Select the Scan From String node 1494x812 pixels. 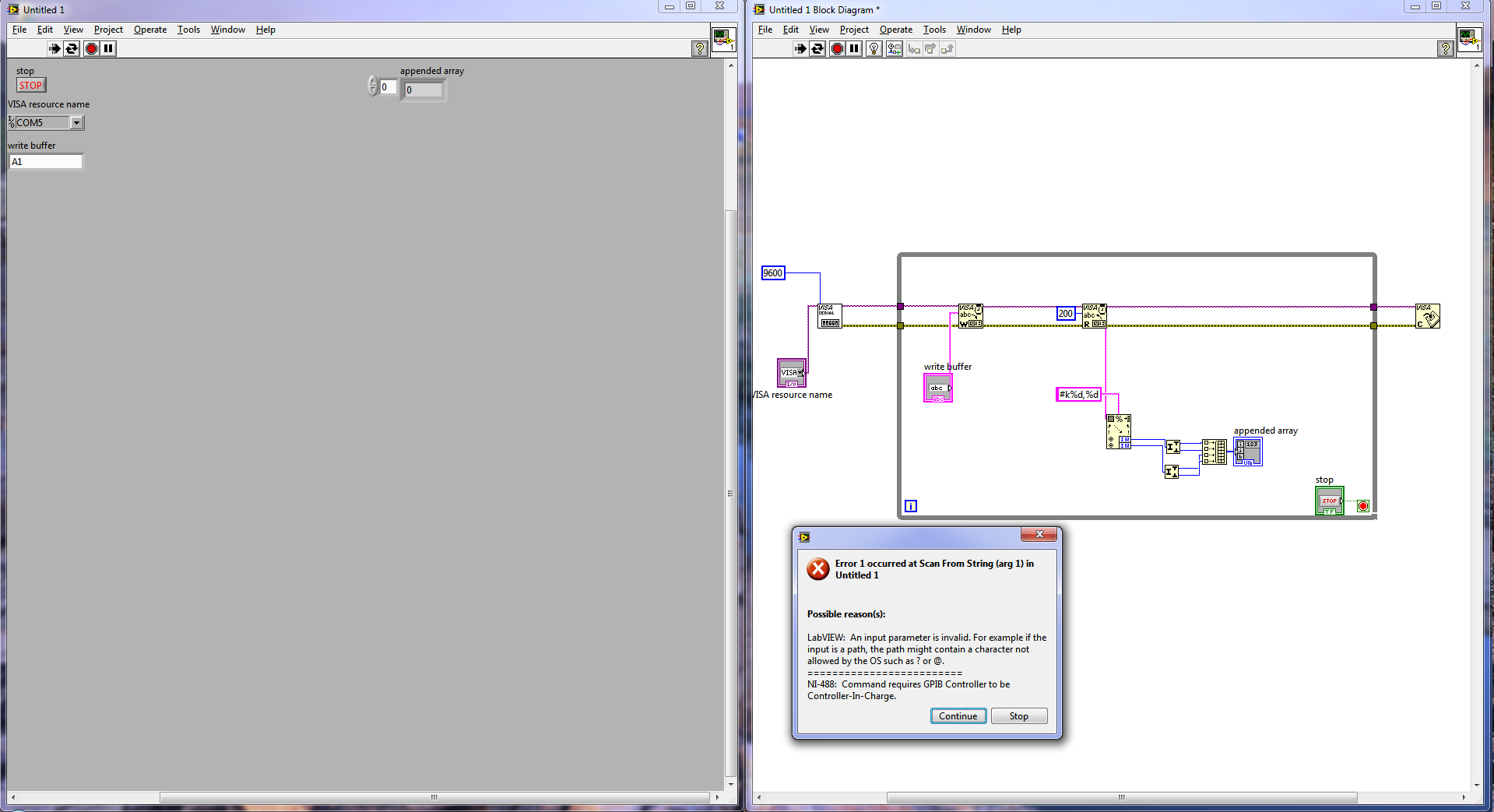pos(1119,431)
